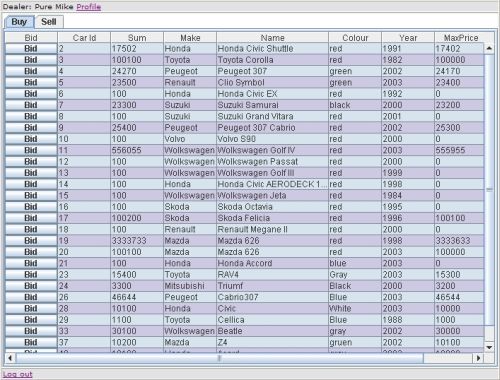Viewport: 500px width, 380px height.
Task: Click the Log out link
Action: 18,374
